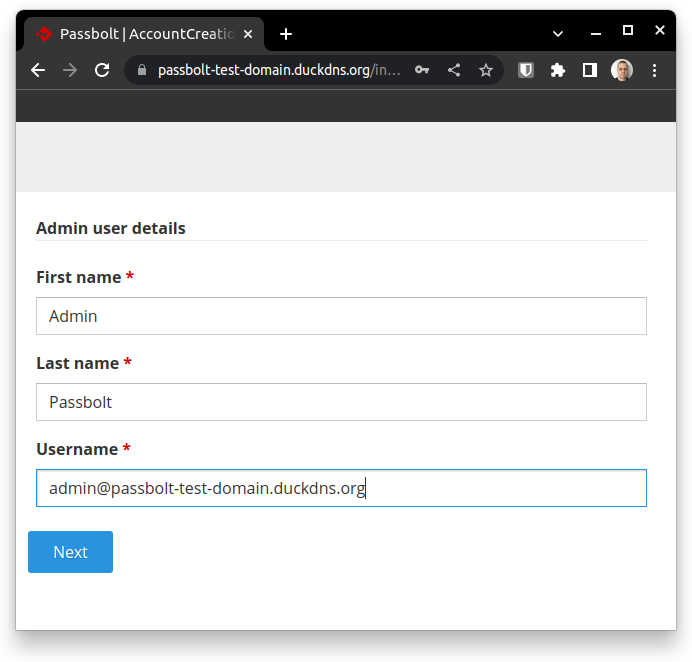
Task: Go back to previous page
Action: (x=38, y=70)
